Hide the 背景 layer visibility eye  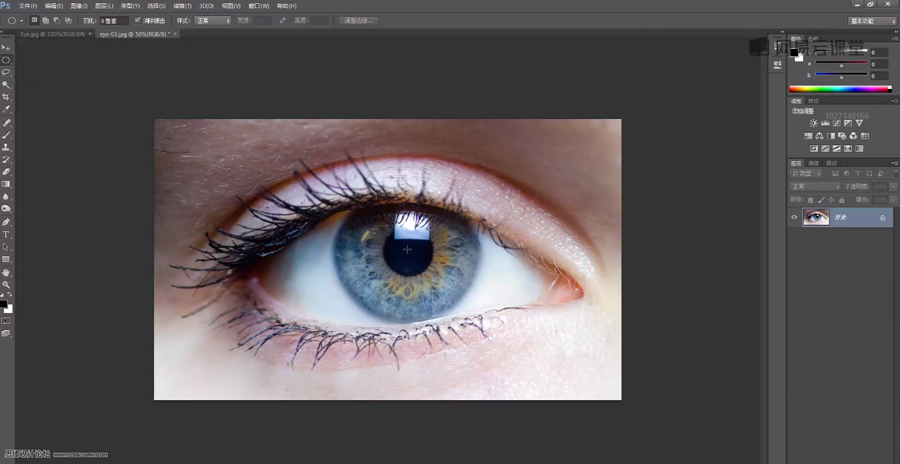pyautogui.click(x=795, y=217)
